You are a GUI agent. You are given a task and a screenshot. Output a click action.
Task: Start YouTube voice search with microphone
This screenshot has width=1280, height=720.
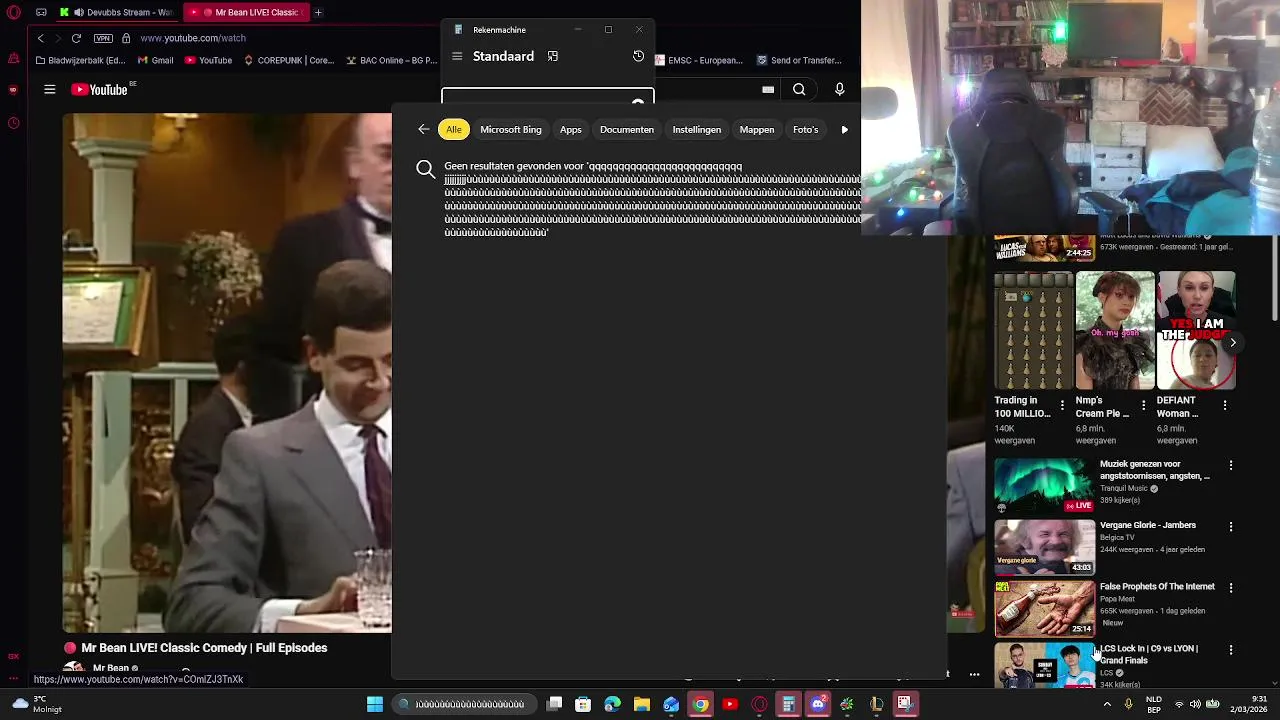(x=839, y=90)
